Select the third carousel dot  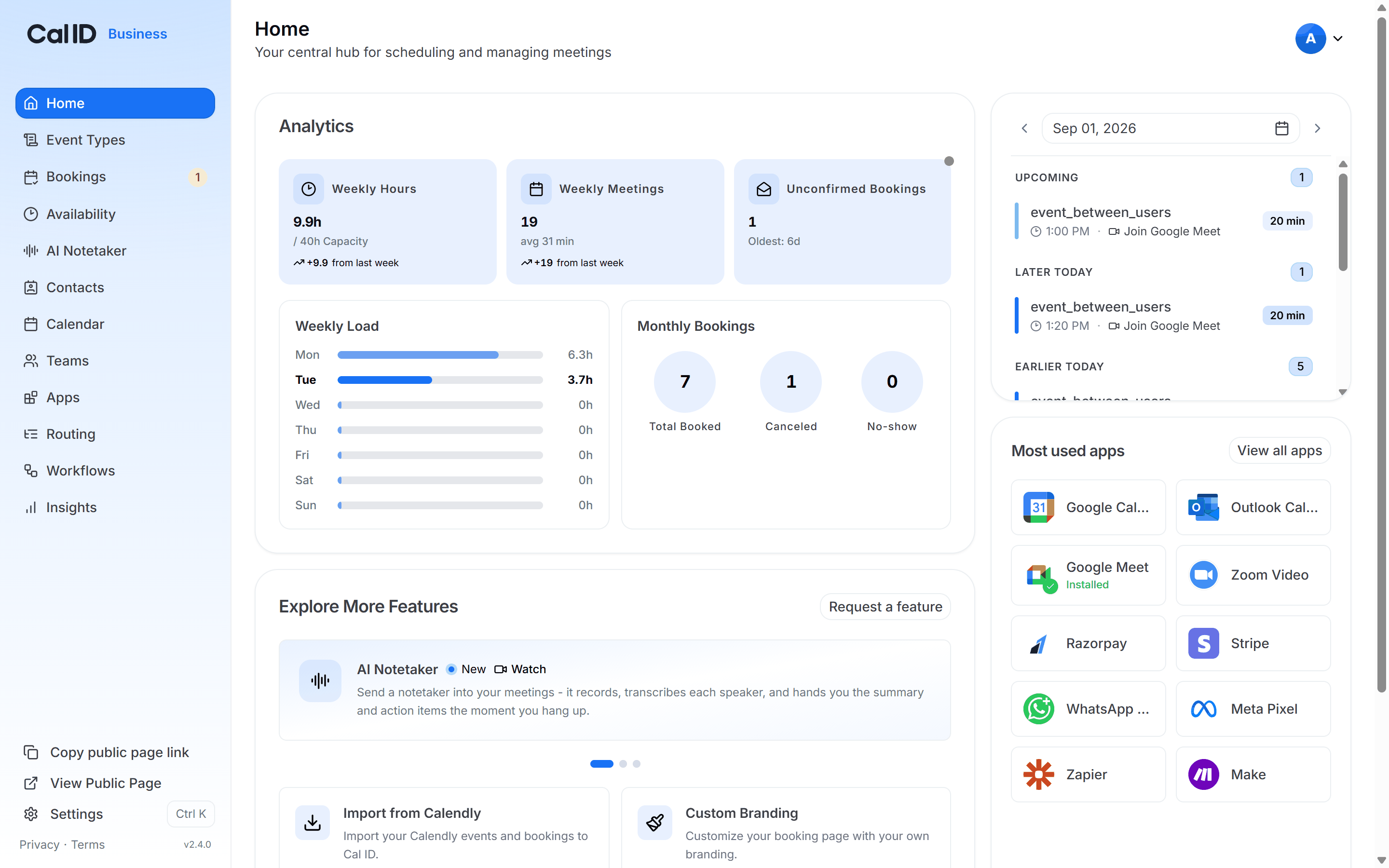[637, 764]
